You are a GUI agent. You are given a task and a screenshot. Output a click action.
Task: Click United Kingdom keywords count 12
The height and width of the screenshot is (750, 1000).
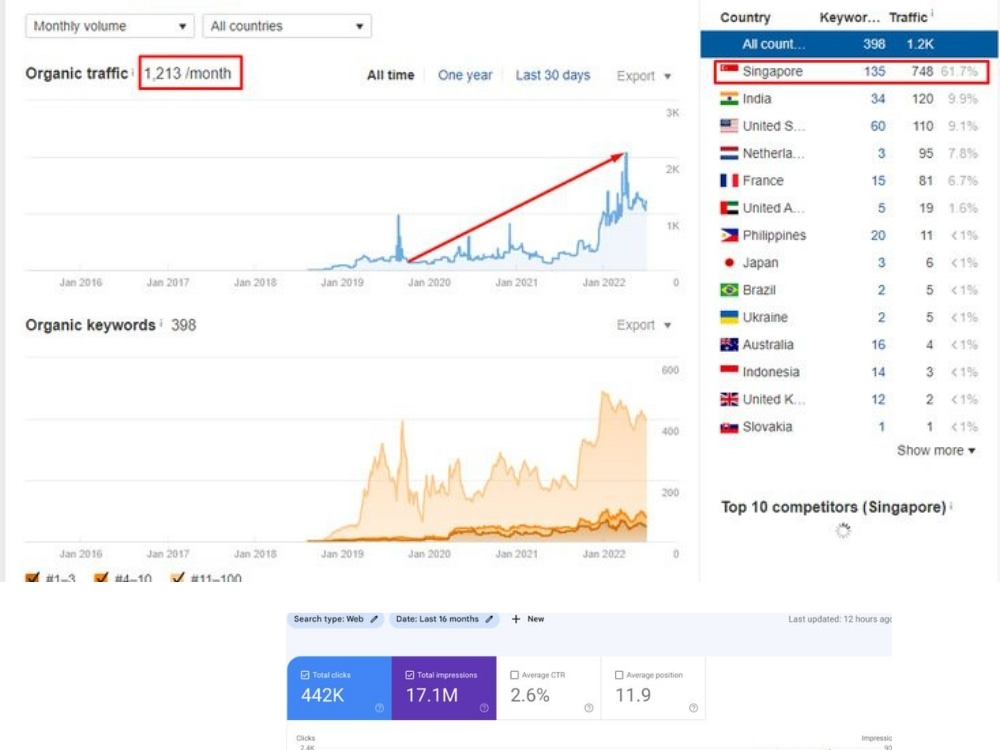(878, 400)
